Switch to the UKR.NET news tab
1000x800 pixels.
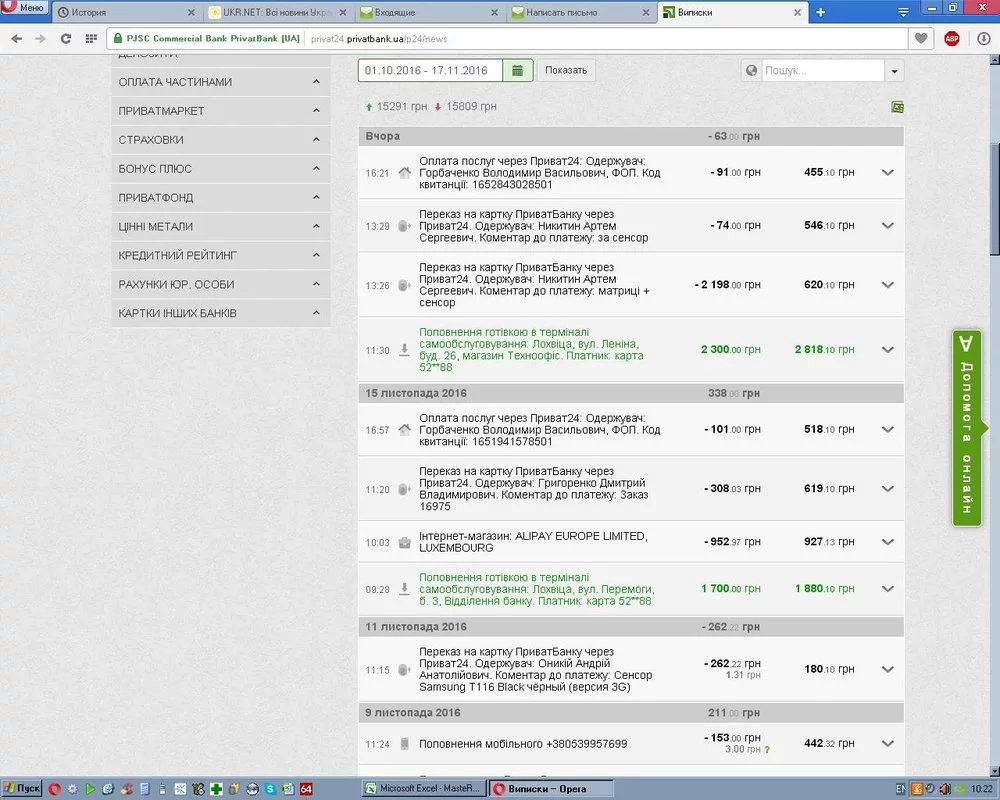(x=278, y=12)
